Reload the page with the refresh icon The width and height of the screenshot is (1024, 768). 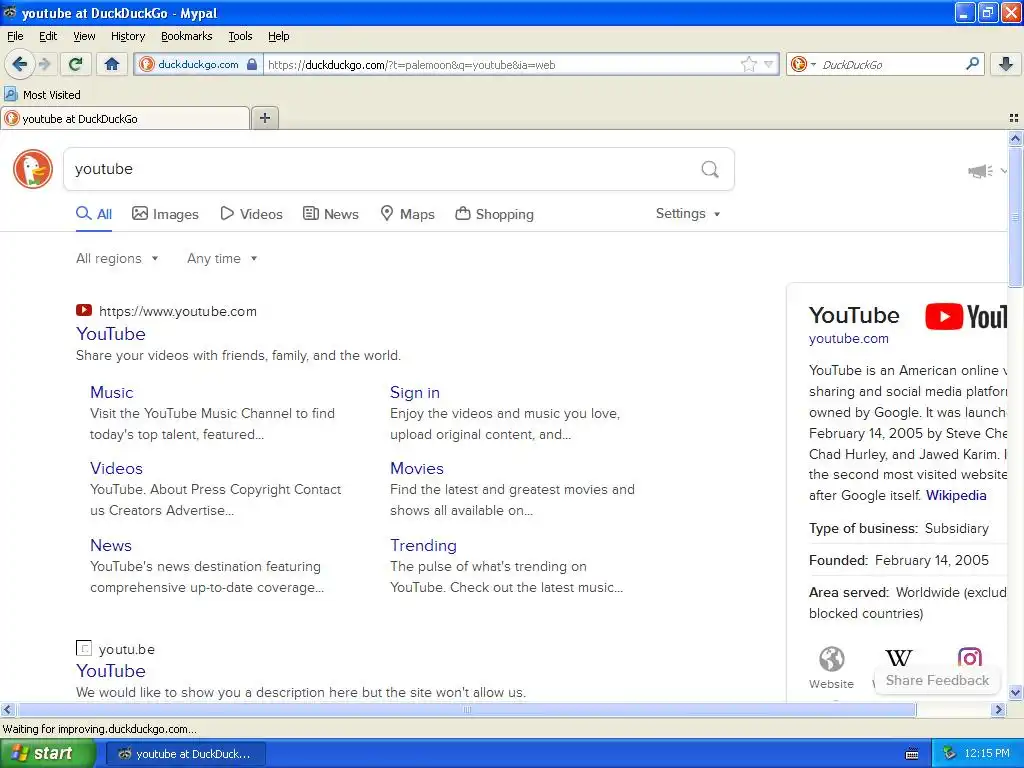click(76, 64)
